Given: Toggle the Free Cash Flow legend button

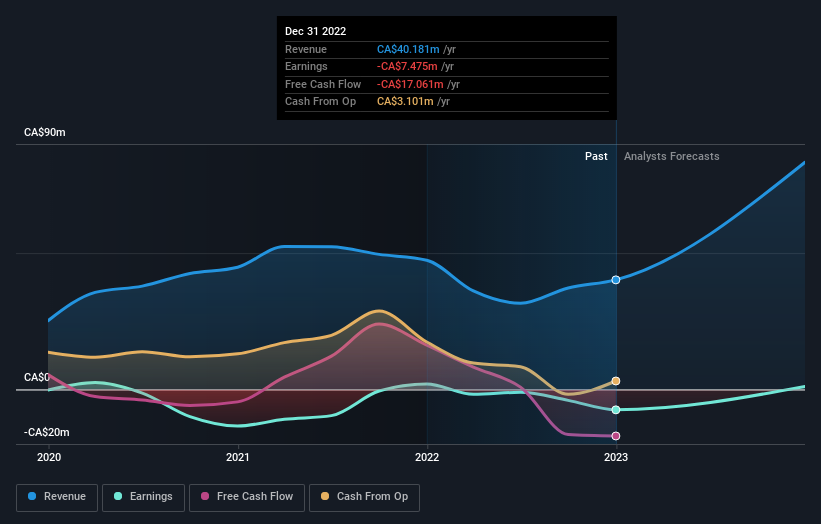Looking at the screenshot, I should (x=247, y=497).
